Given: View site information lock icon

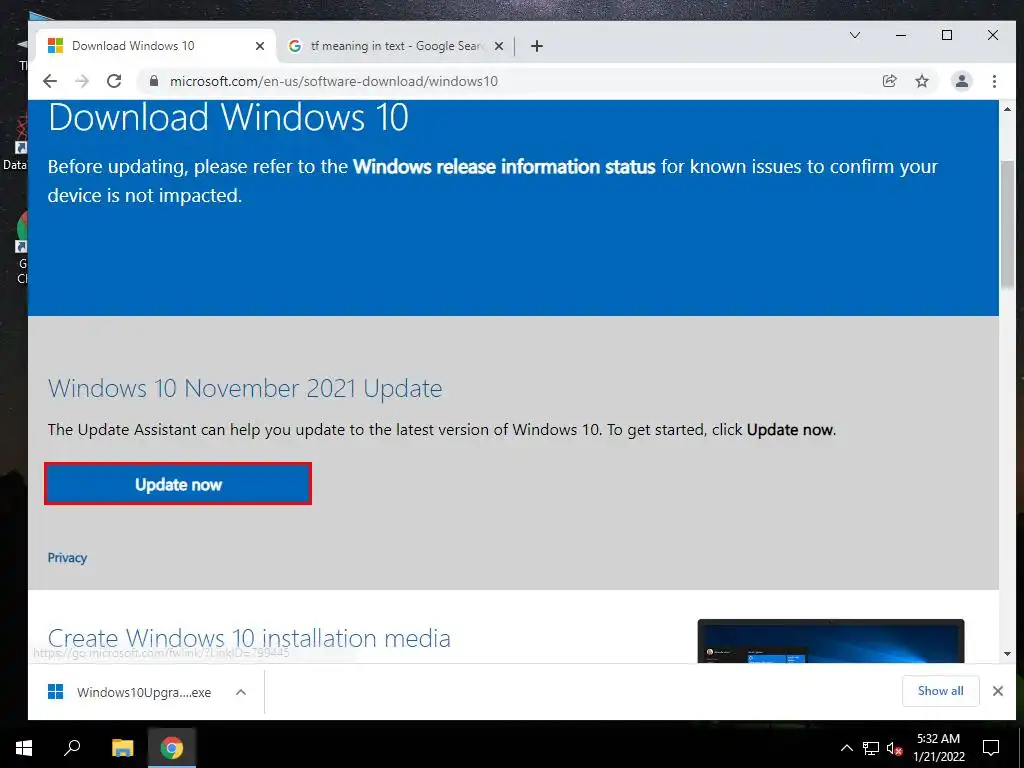Looking at the screenshot, I should click(x=154, y=81).
